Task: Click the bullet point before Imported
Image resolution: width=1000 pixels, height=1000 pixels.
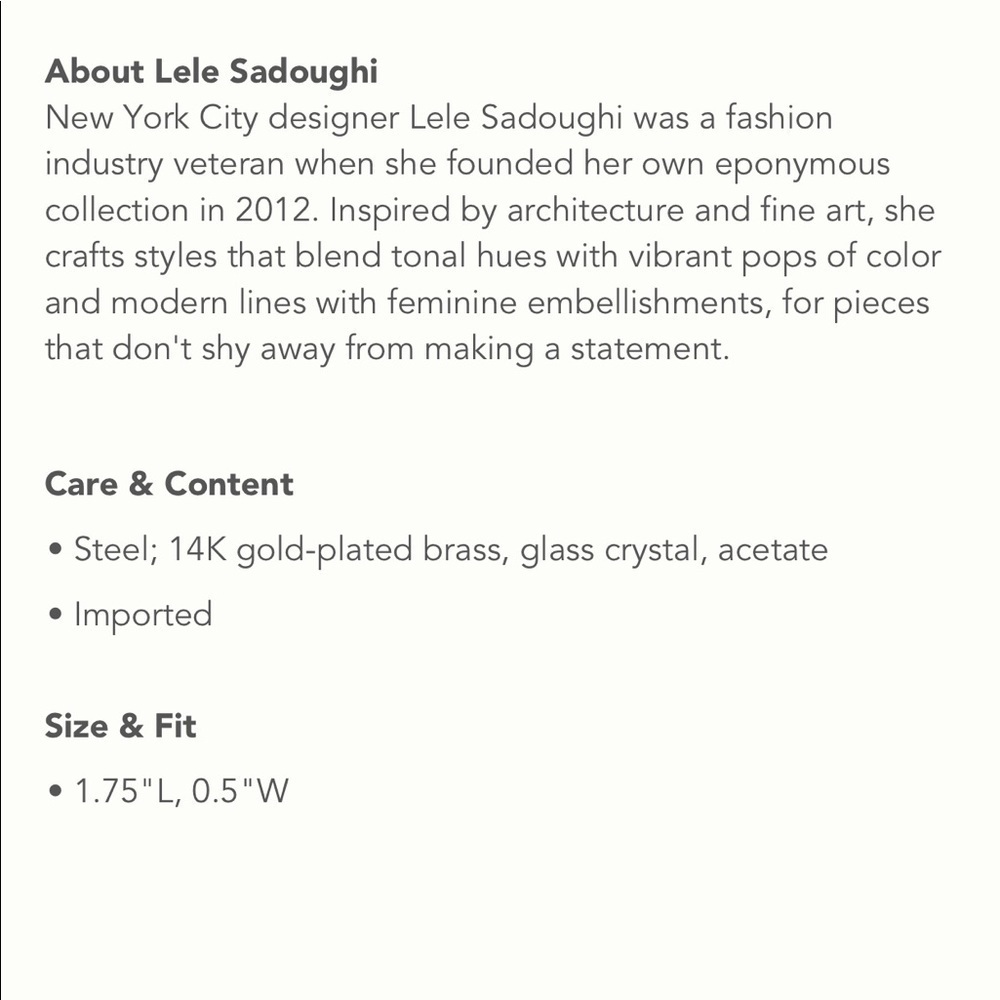Action: [x=55, y=615]
